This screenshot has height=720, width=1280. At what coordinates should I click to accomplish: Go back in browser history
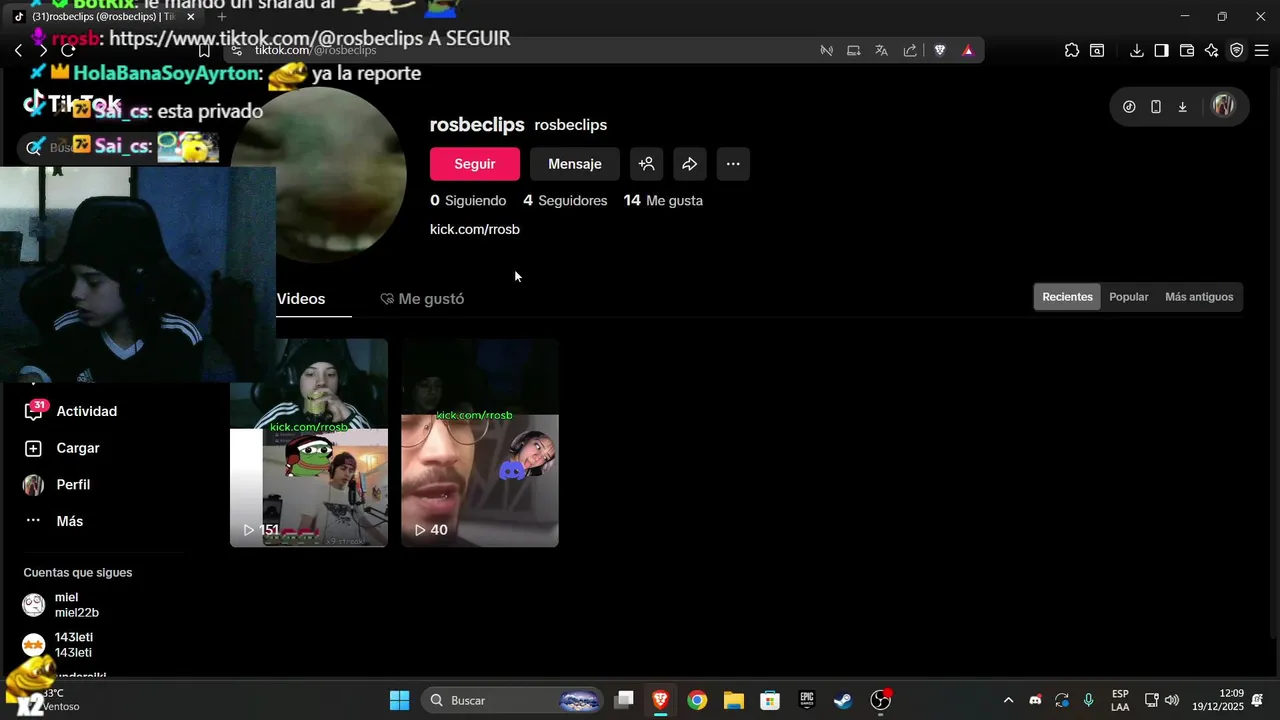coord(18,50)
